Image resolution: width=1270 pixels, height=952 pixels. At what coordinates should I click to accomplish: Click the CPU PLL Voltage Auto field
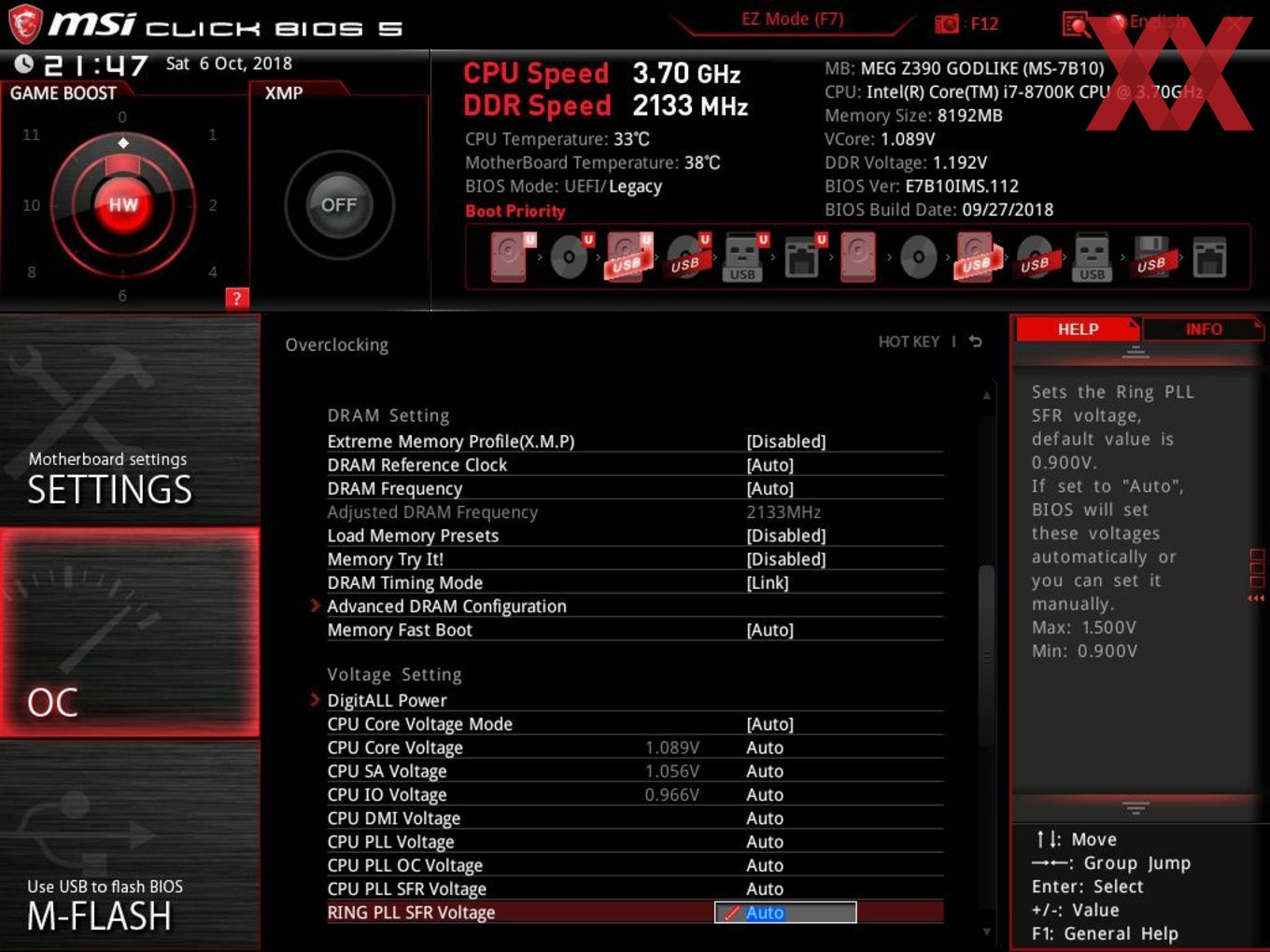(x=765, y=842)
